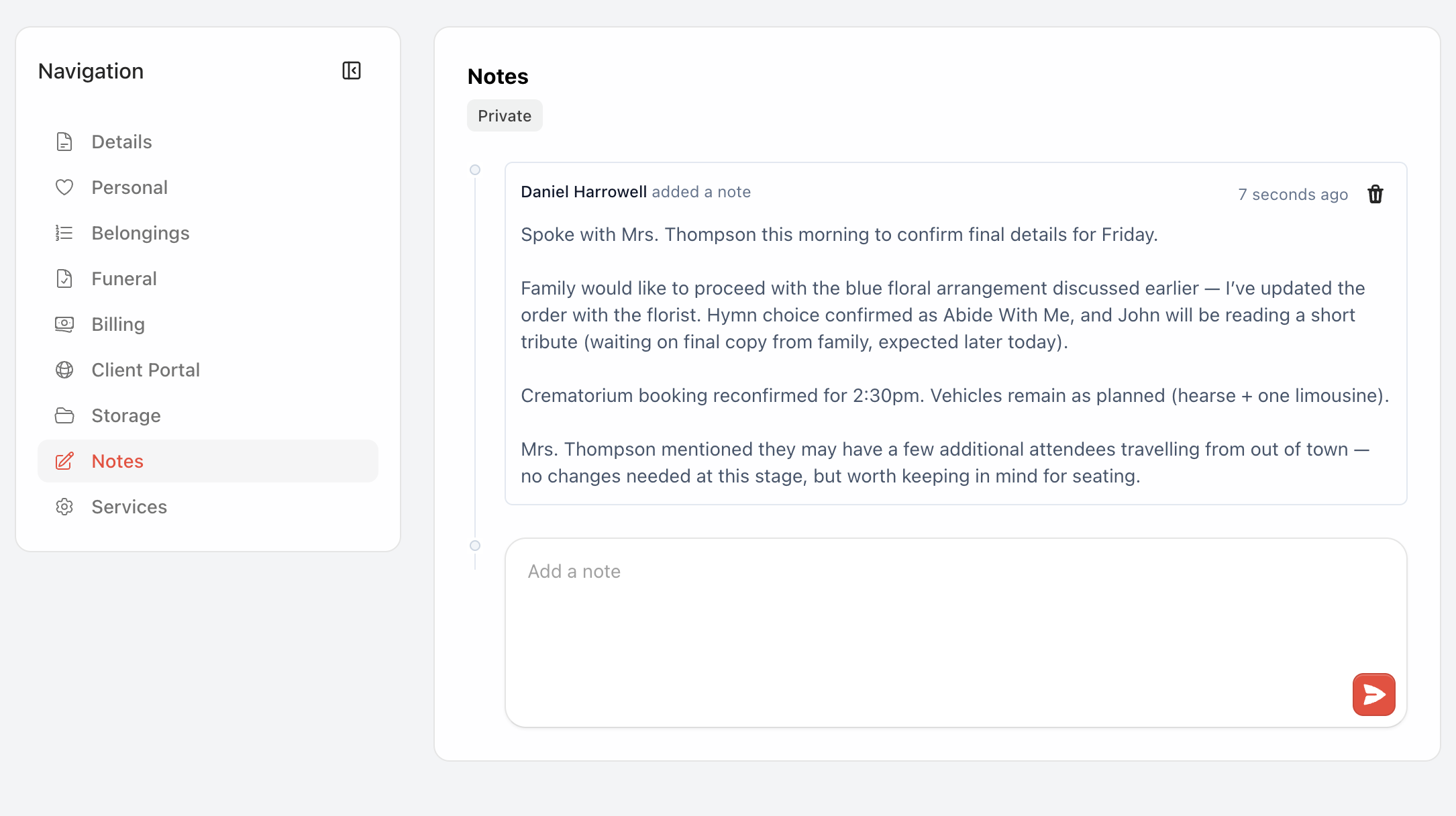Toggle the Private note visibility badge
The image size is (1456, 816).
point(505,115)
